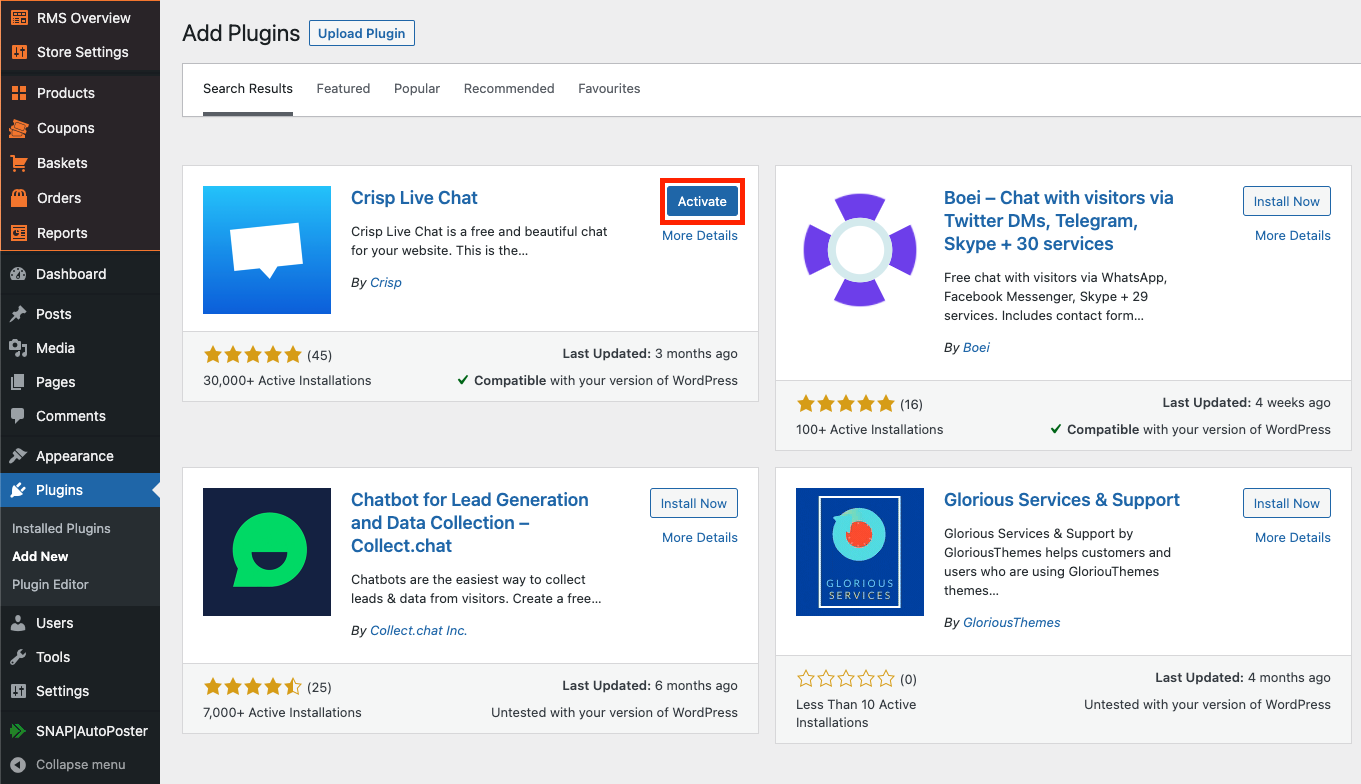Open Plugin Editor submenu item
The width and height of the screenshot is (1361, 784).
50,584
